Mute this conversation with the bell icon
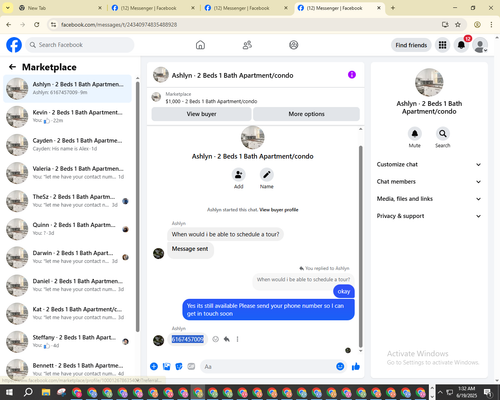The width and height of the screenshot is (500, 400). coord(415,134)
